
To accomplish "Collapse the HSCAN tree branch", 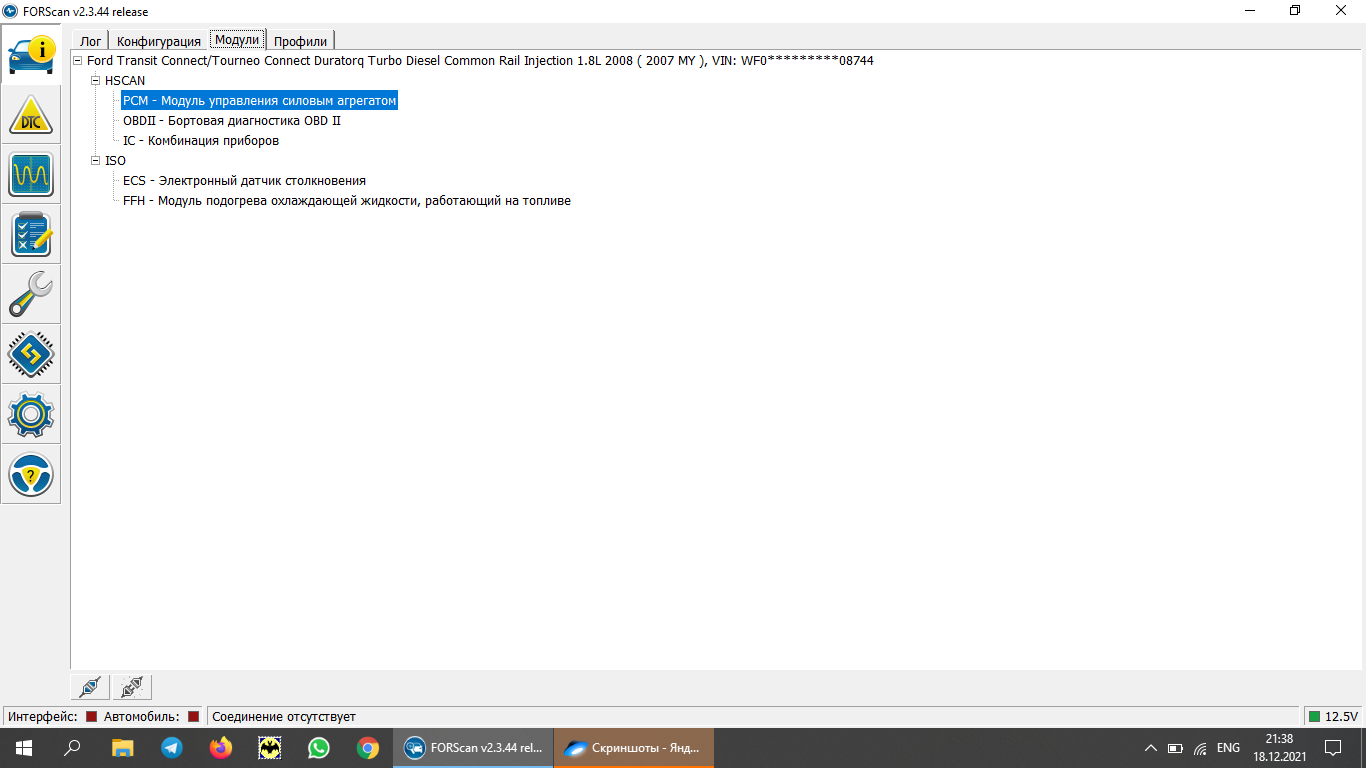I will pyautogui.click(x=96, y=81).
